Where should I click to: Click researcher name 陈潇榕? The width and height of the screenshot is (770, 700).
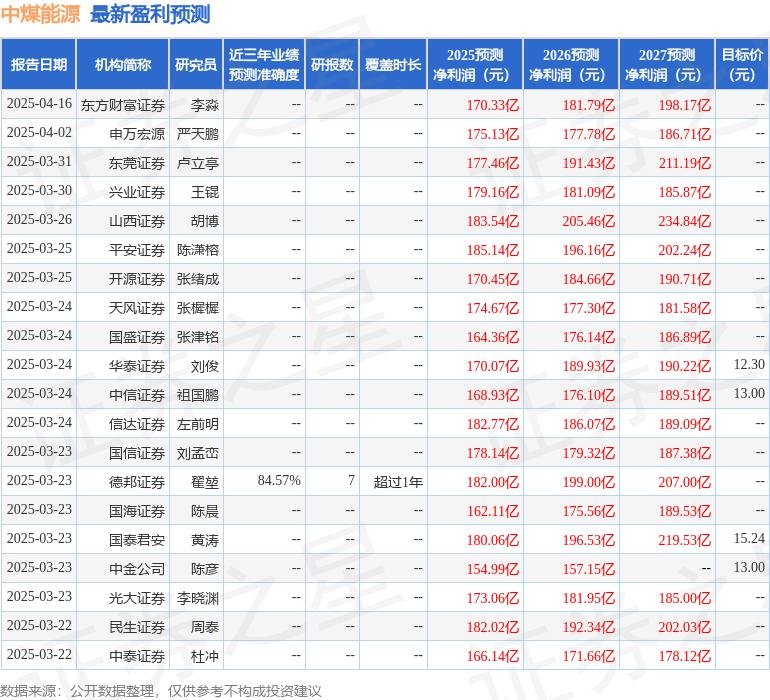198,250
